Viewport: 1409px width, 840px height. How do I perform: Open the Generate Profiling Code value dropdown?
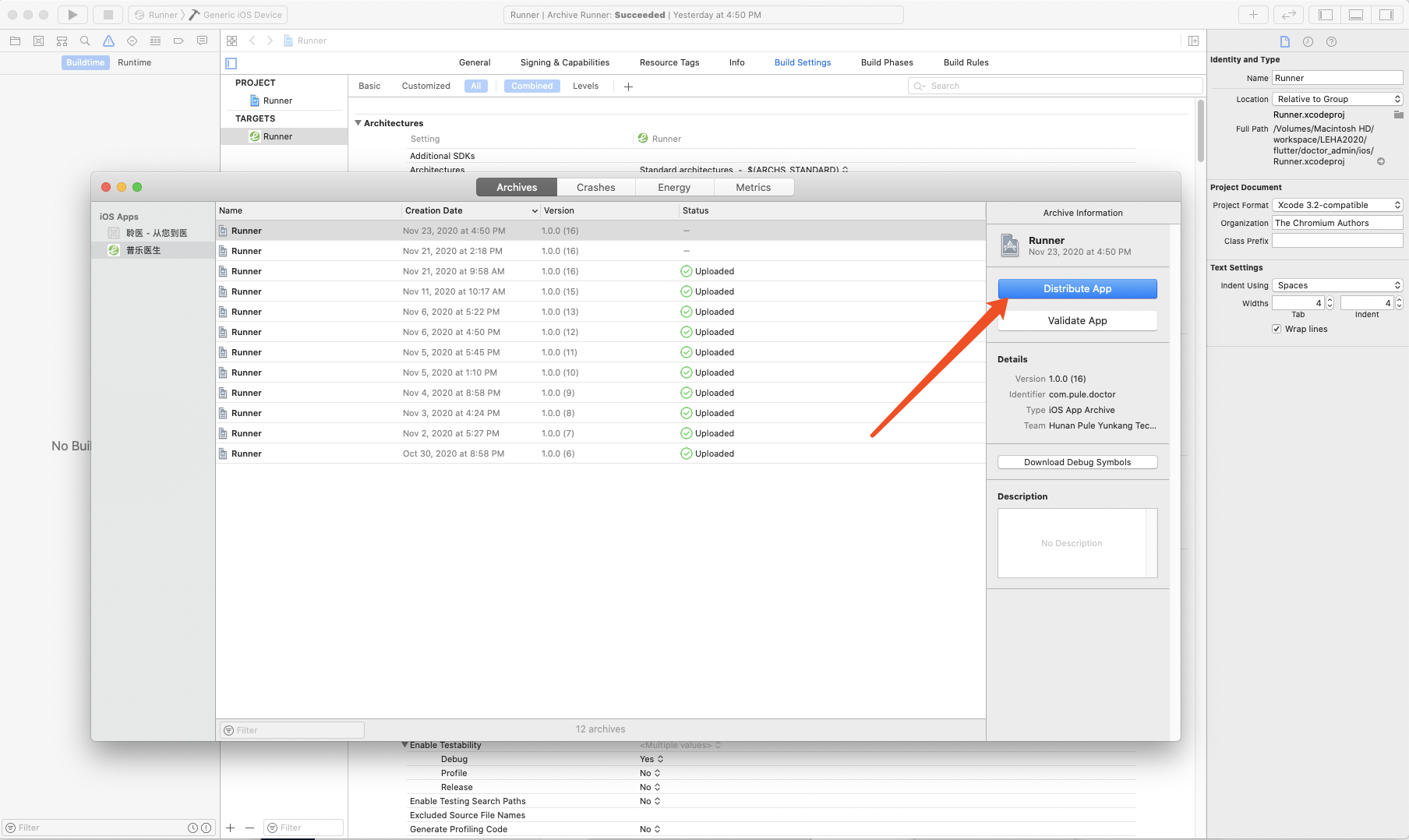tap(650, 829)
